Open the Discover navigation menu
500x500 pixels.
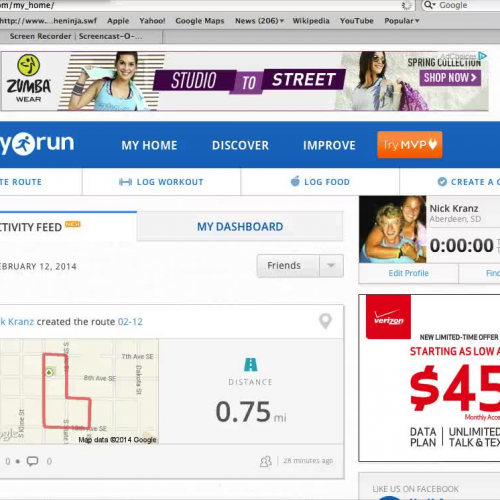tap(240, 145)
